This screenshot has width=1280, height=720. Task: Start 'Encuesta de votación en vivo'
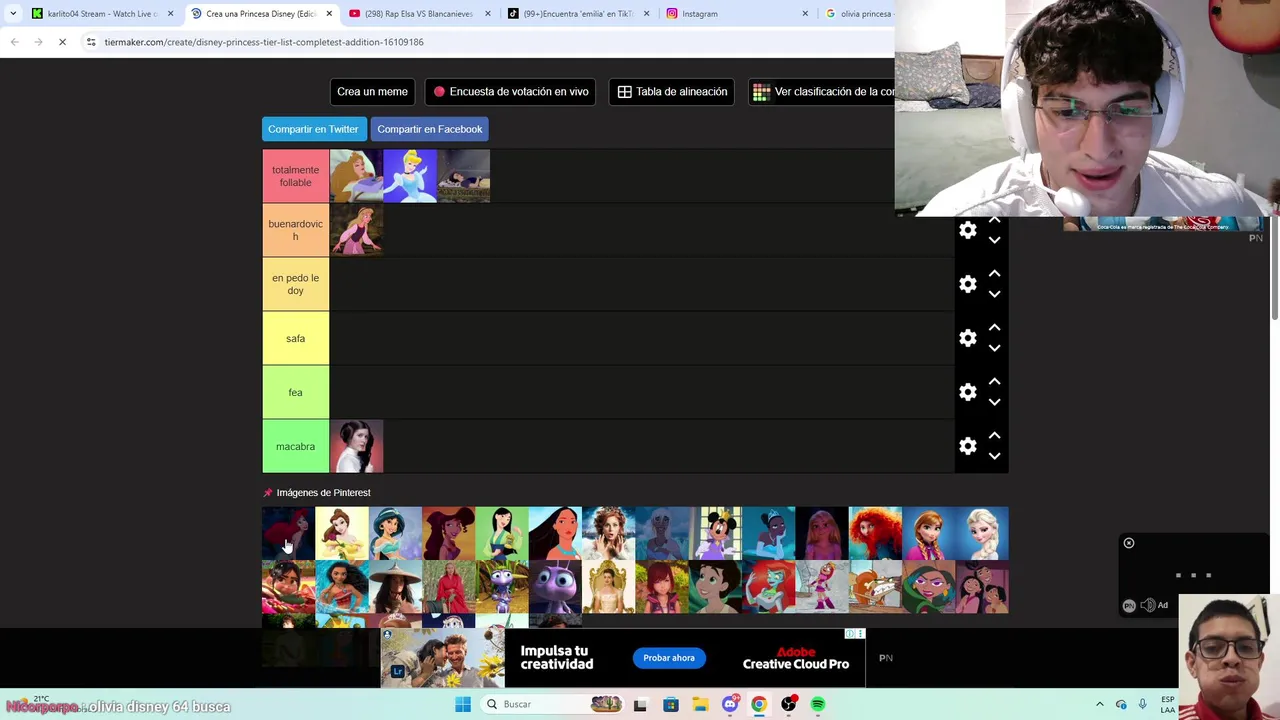510,91
